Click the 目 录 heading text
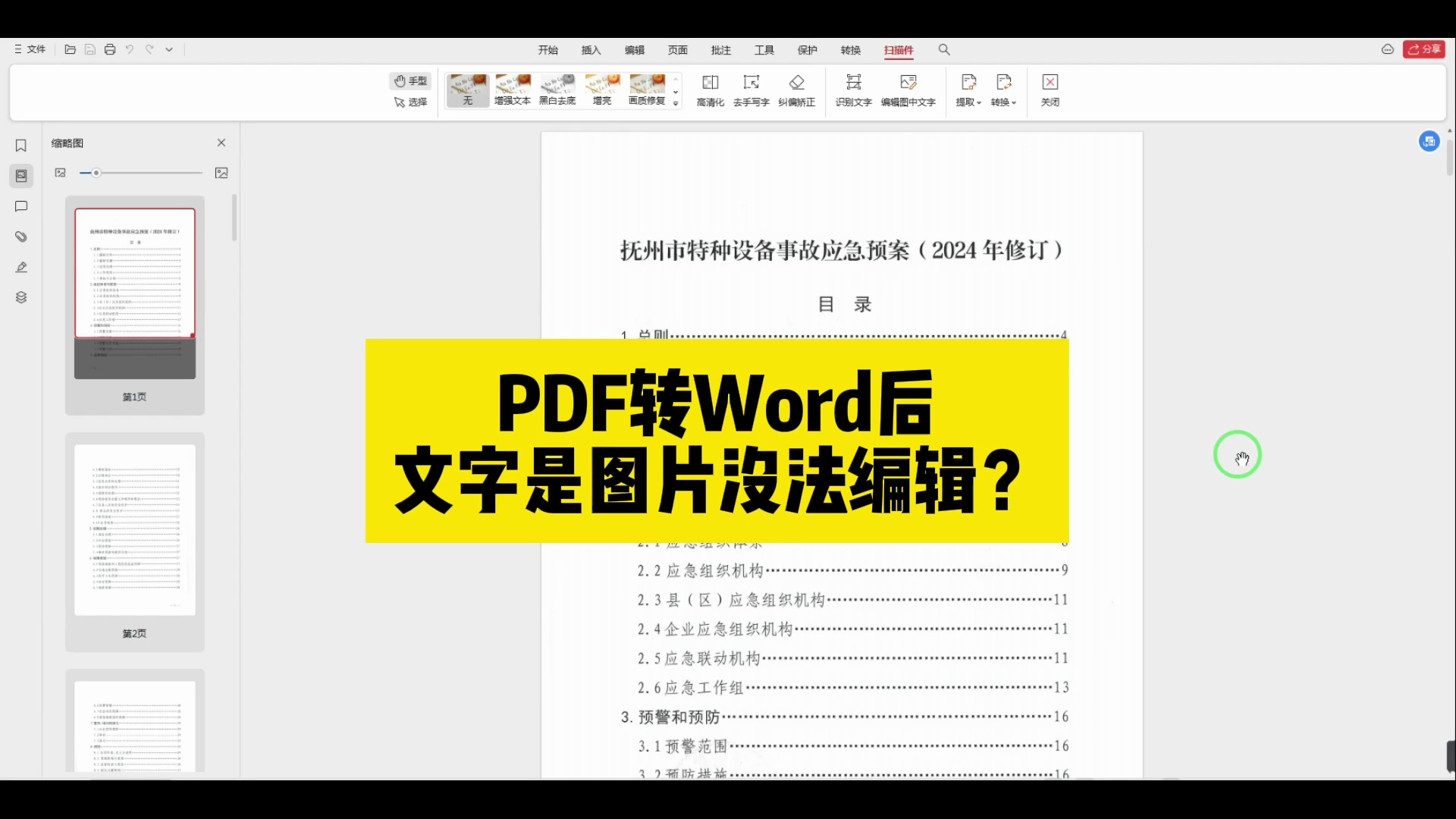 (x=844, y=305)
